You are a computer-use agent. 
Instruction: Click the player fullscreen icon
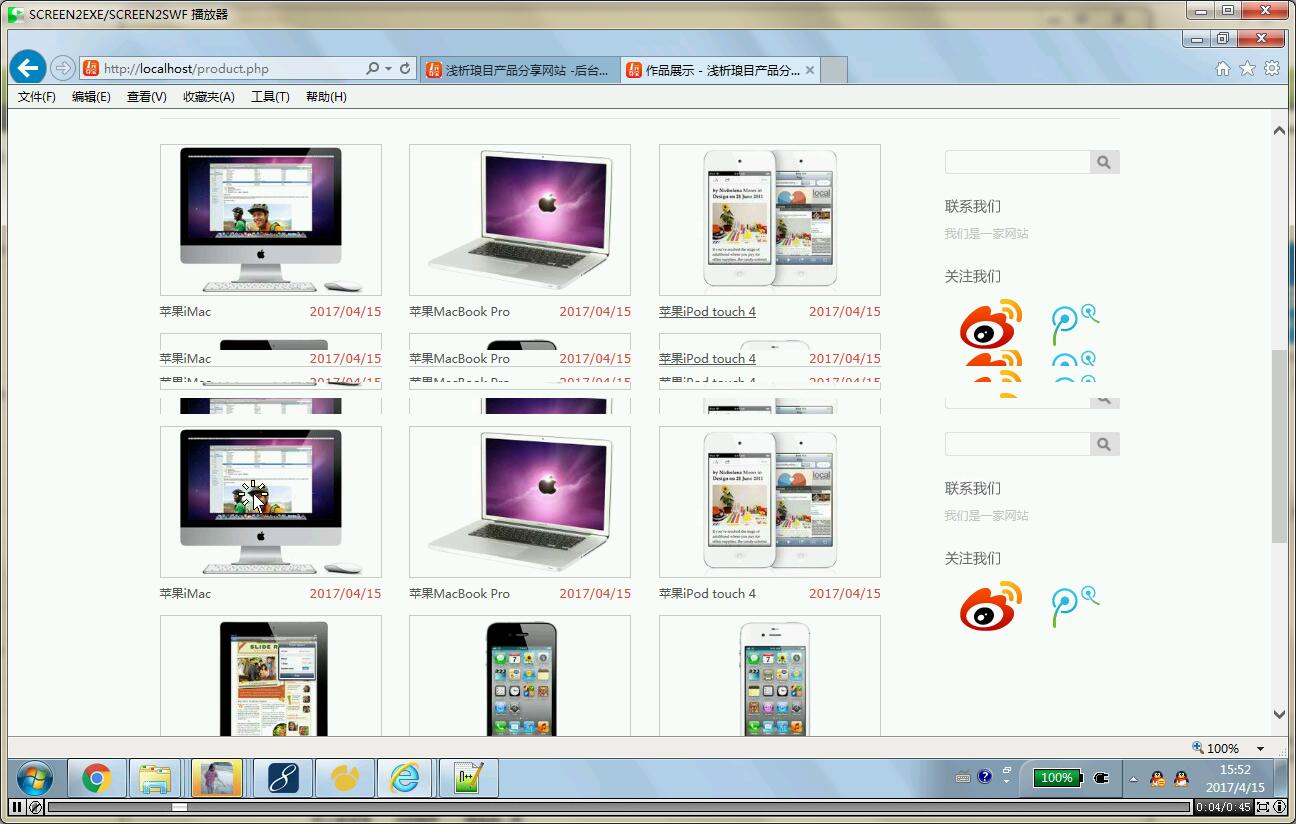(x=1263, y=807)
